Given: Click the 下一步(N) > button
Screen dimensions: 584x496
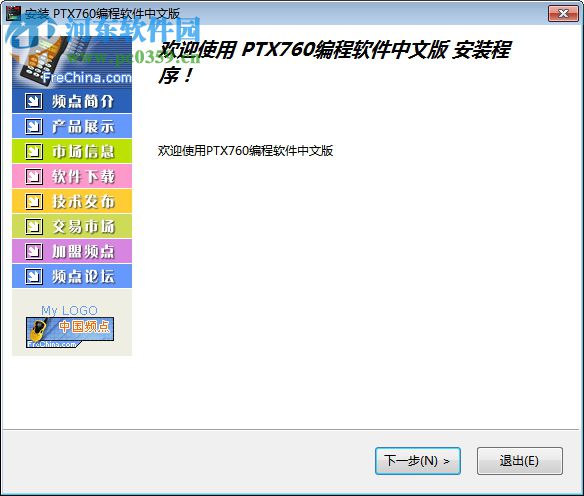Looking at the screenshot, I should (x=418, y=461).
